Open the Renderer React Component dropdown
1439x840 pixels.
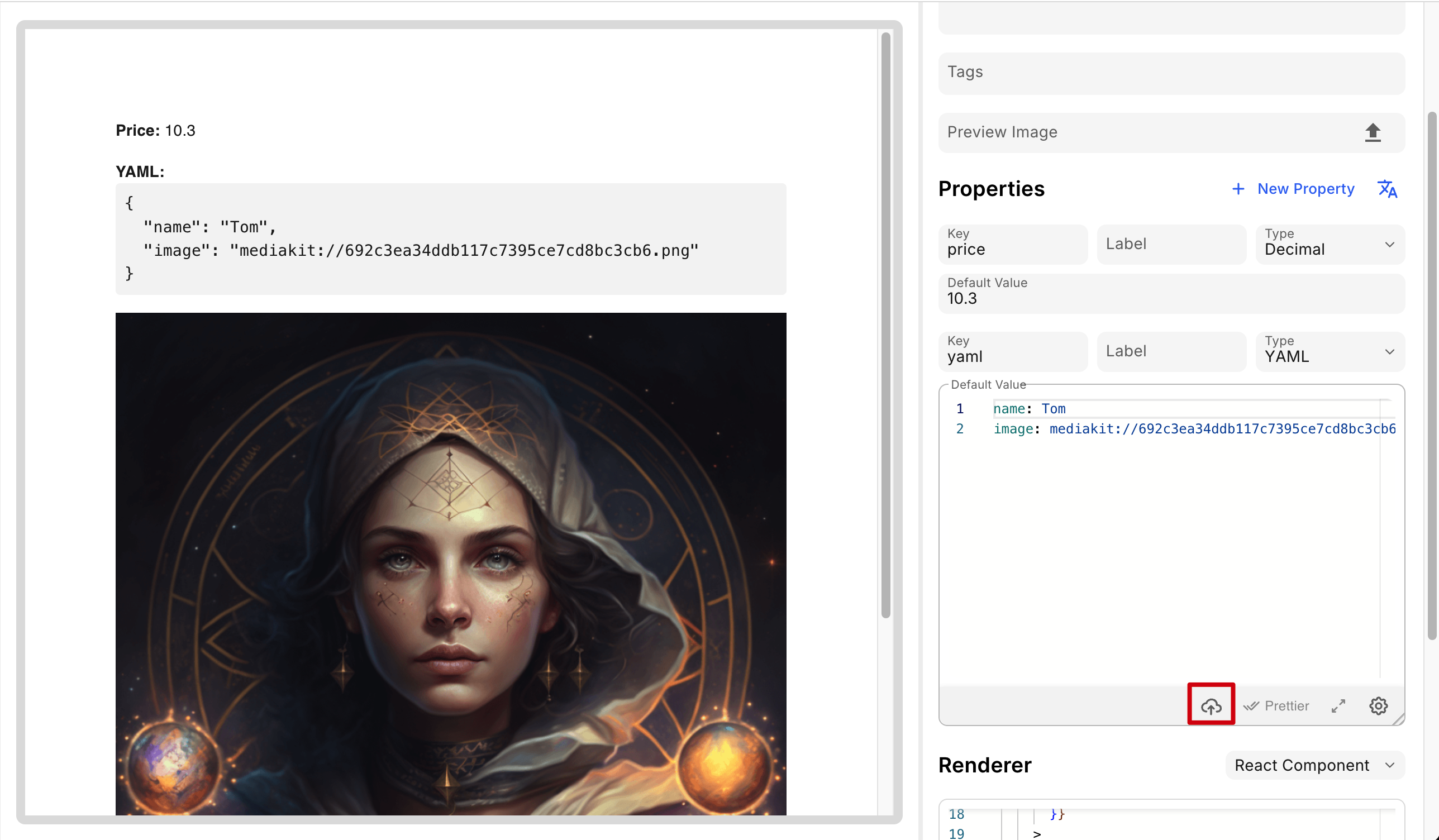point(1314,765)
